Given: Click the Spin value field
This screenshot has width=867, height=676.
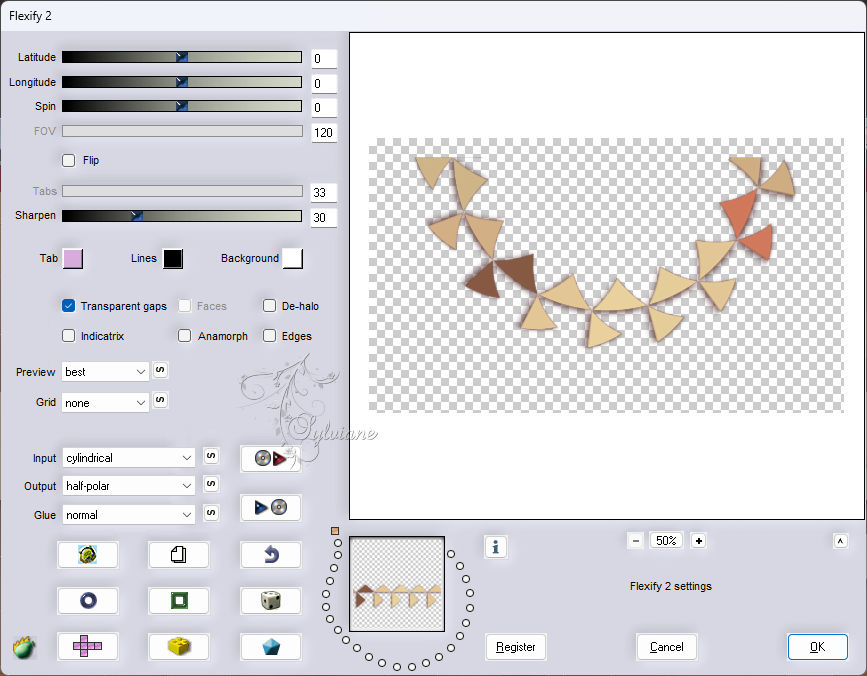Looking at the screenshot, I should coord(324,107).
